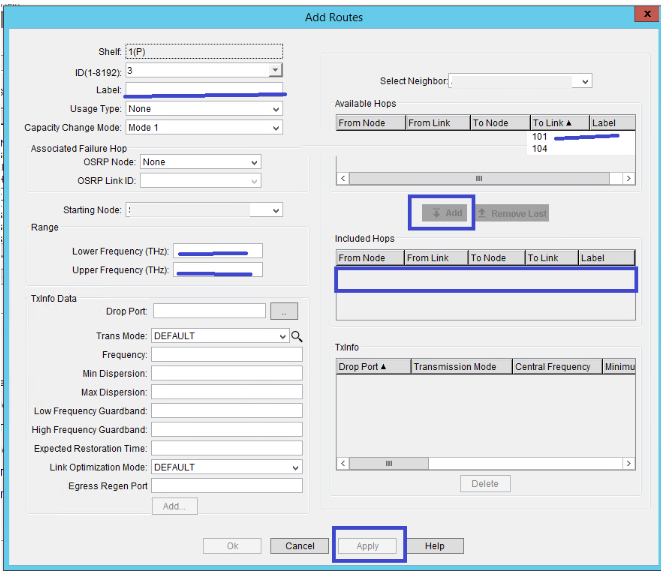Click the Cancel button
Viewport: 661px width, 573px height.
[299, 546]
